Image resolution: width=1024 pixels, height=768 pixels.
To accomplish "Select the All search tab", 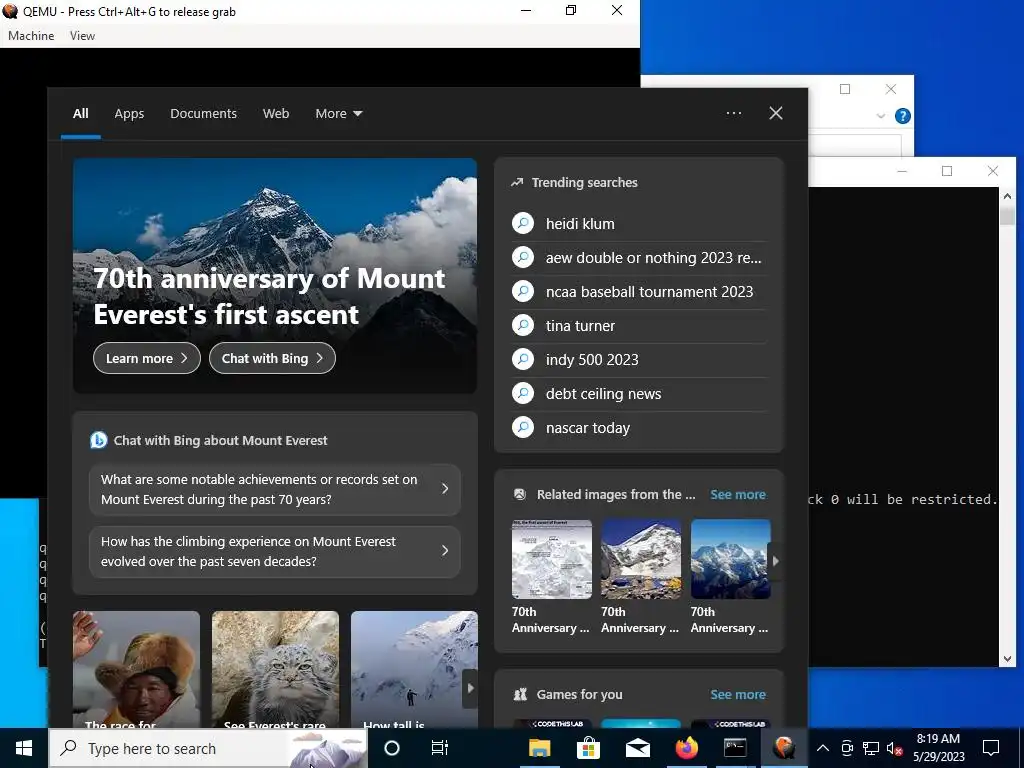I will (x=80, y=114).
